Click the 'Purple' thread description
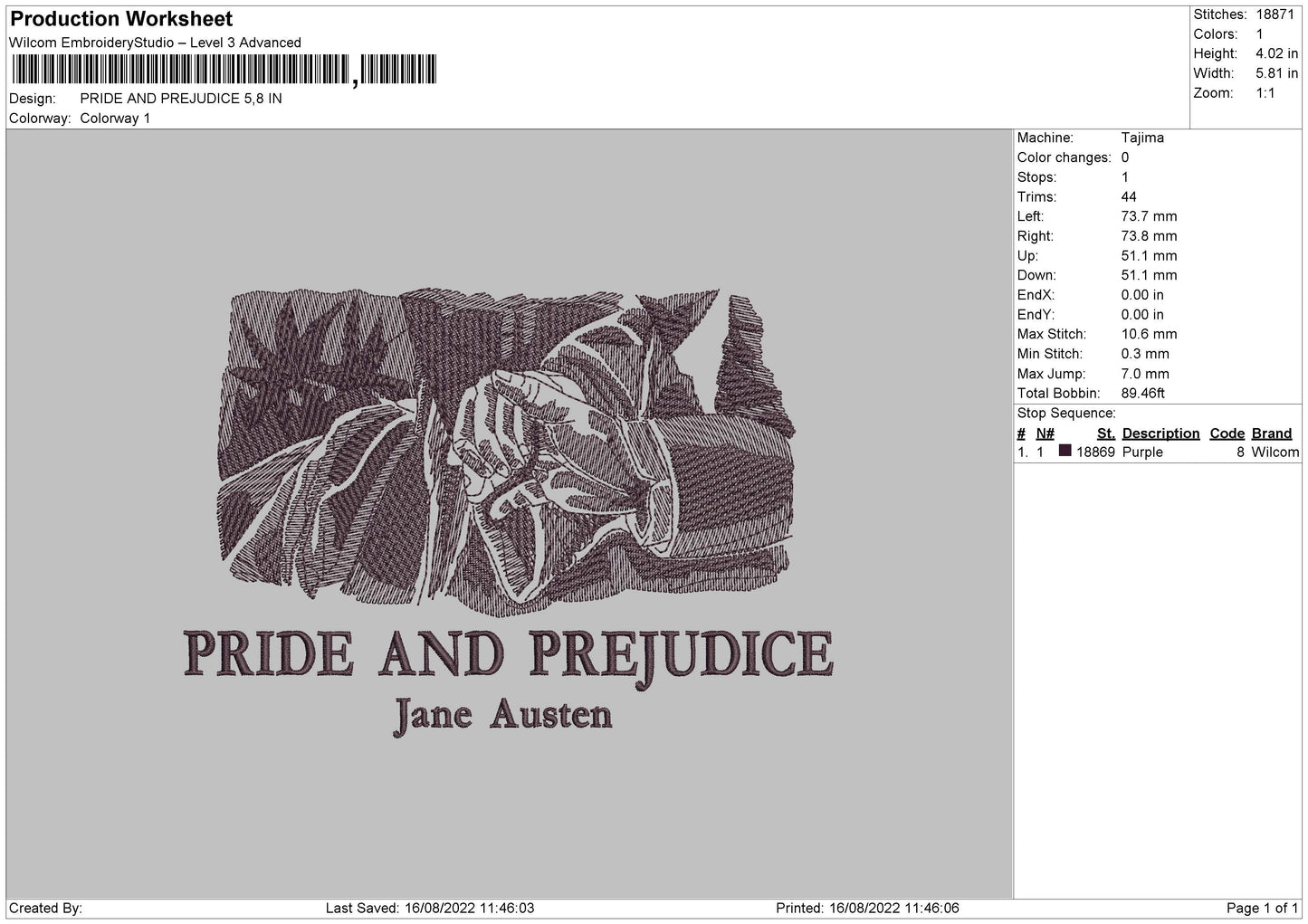This screenshot has height=924, width=1308. (x=1142, y=452)
